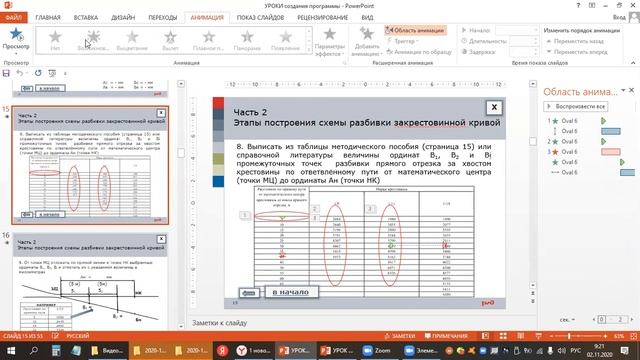Click 'Заметки к слайду' notes field
Viewport: 640px width, 360px height.
pyautogui.click(x=220, y=323)
